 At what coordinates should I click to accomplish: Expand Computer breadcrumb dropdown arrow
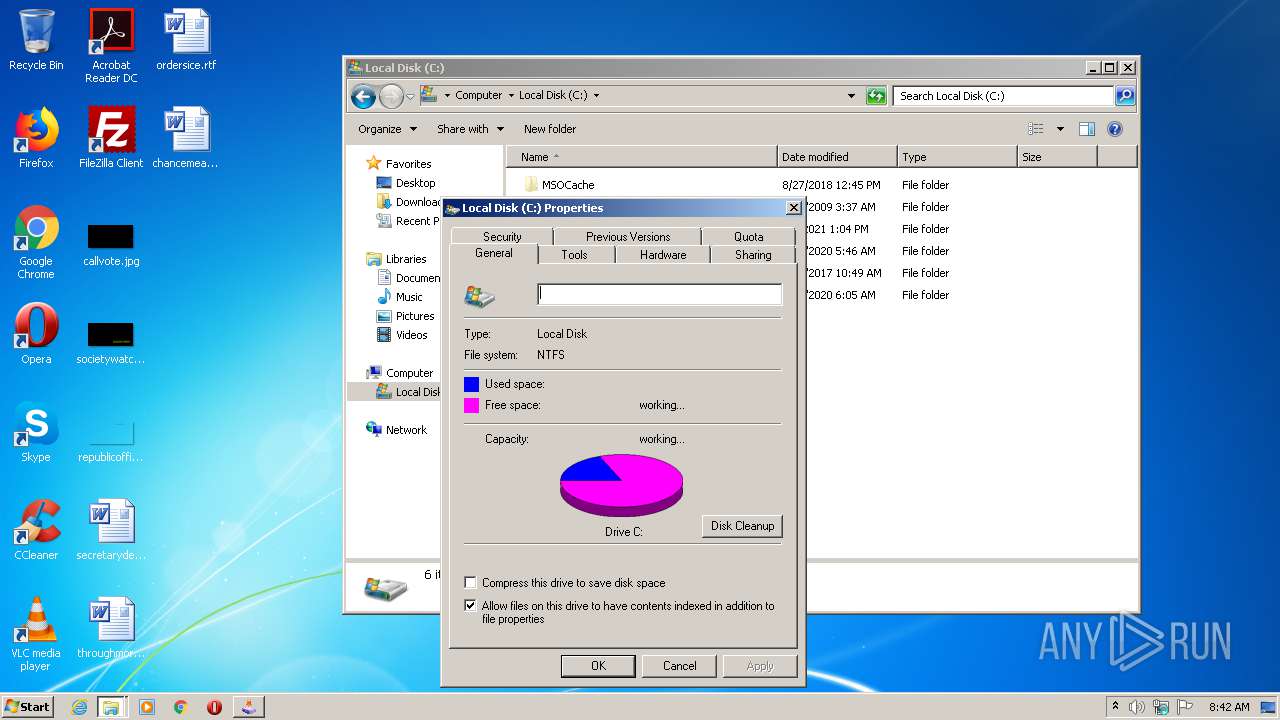click(510, 96)
